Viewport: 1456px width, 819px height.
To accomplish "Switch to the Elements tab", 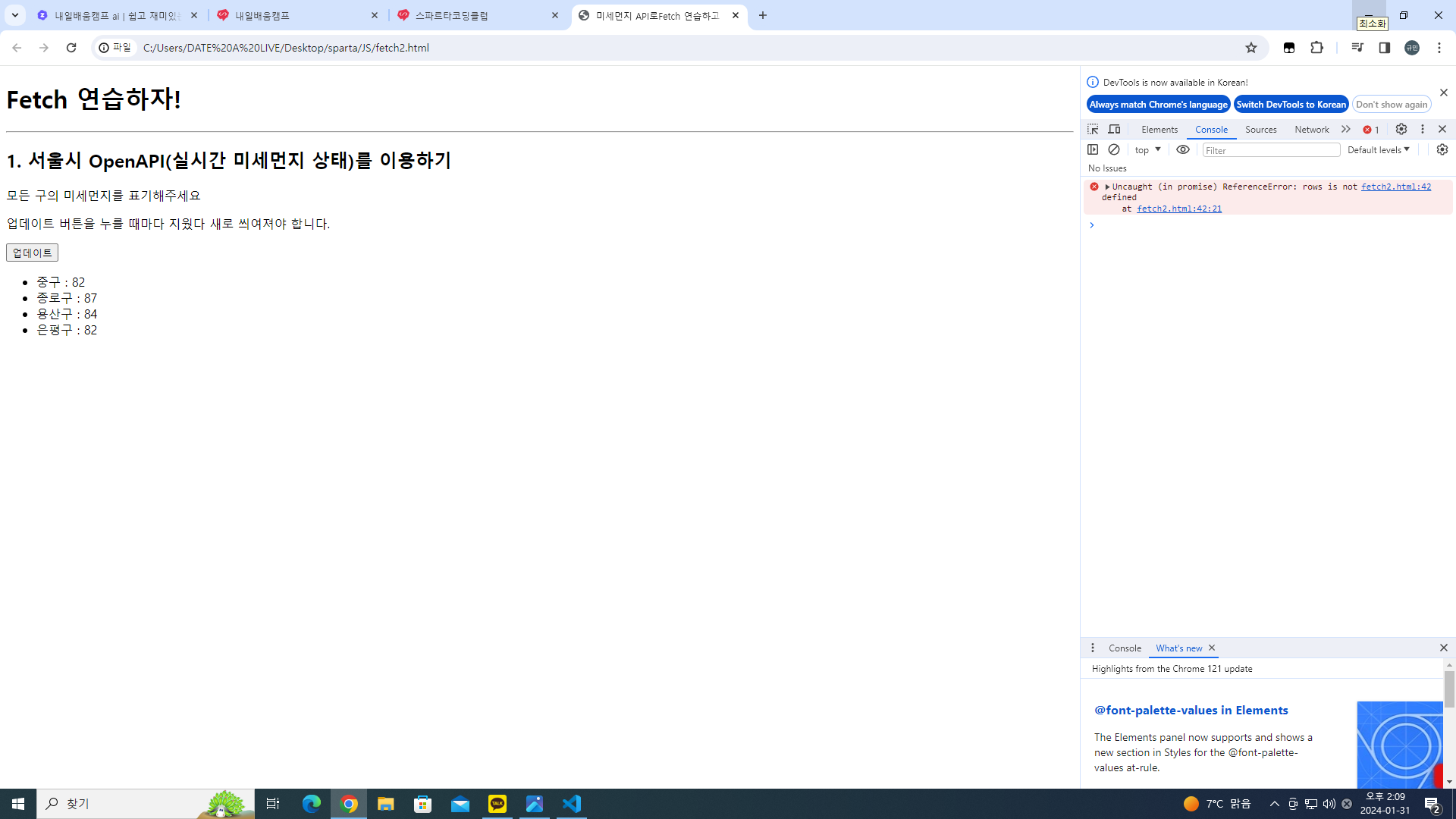I will pyautogui.click(x=1159, y=130).
